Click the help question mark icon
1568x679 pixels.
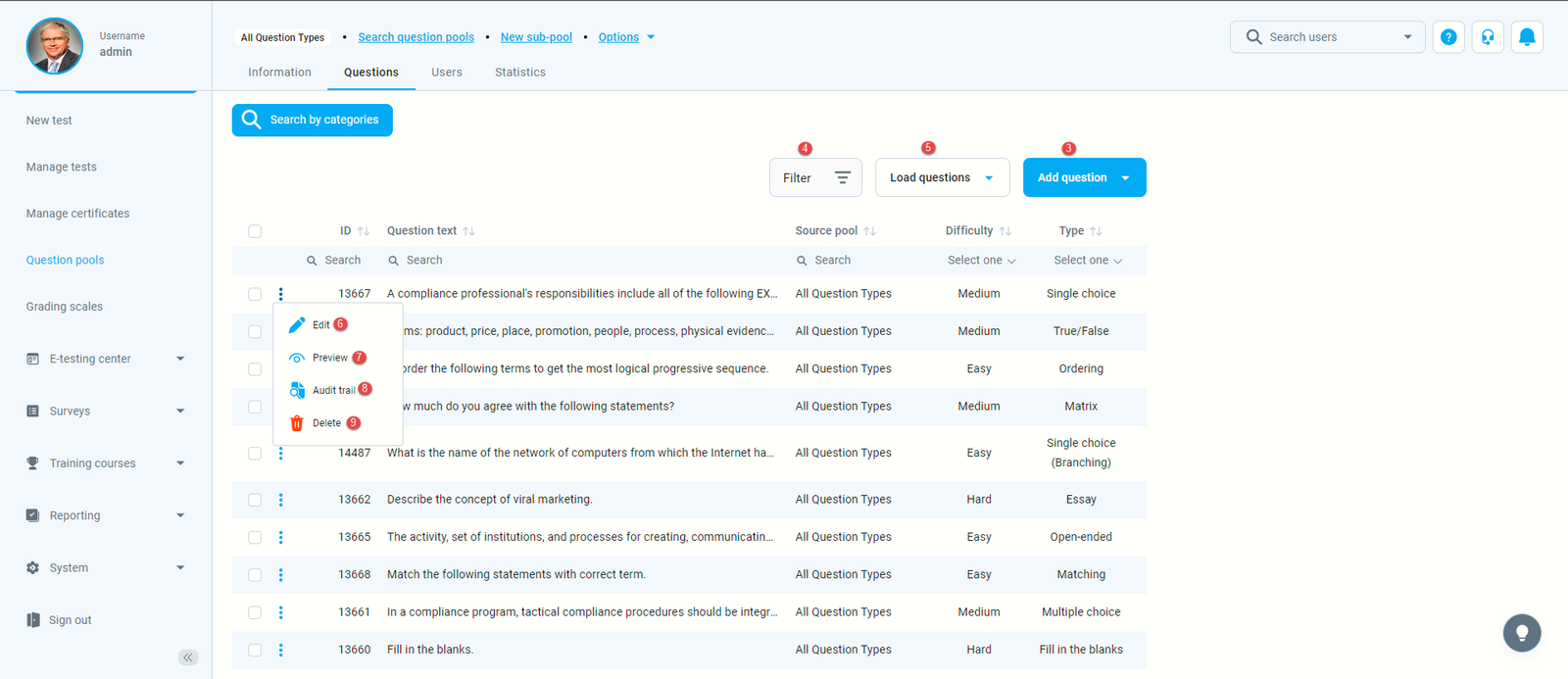point(1448,37)
